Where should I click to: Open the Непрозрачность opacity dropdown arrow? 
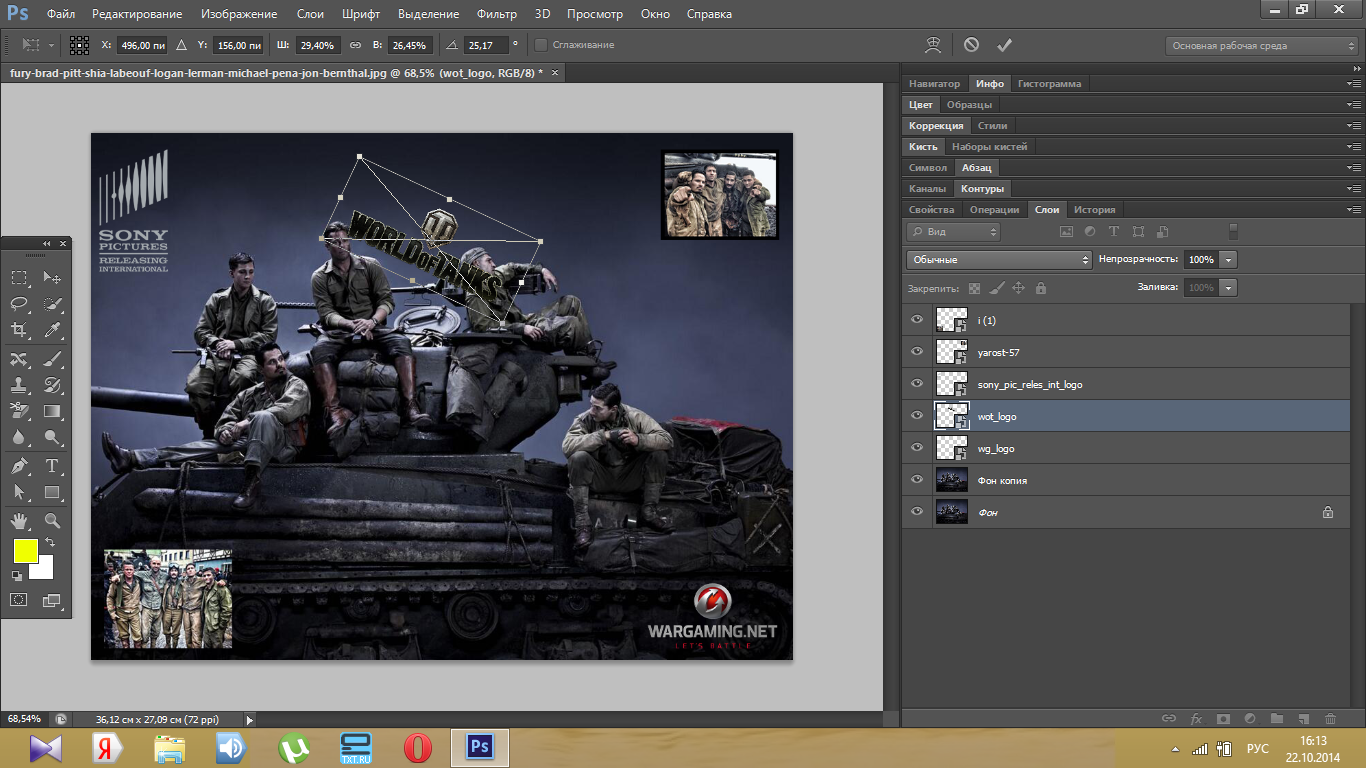pos(1228,259)
